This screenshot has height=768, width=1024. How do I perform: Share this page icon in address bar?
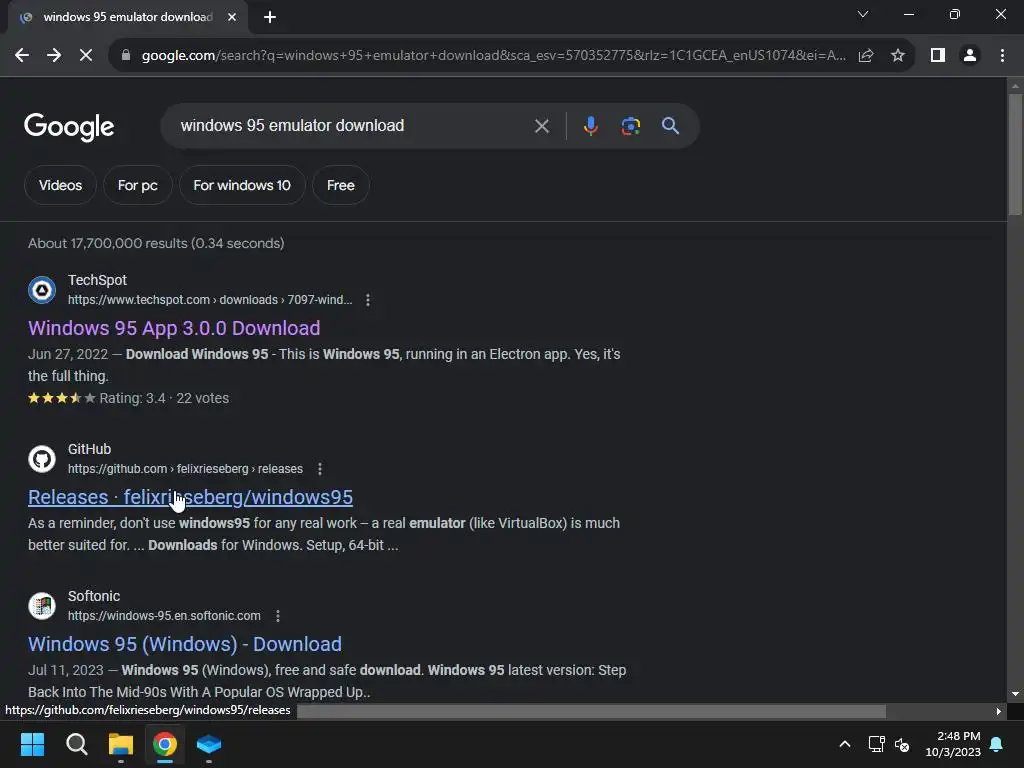tap(866, 56)
